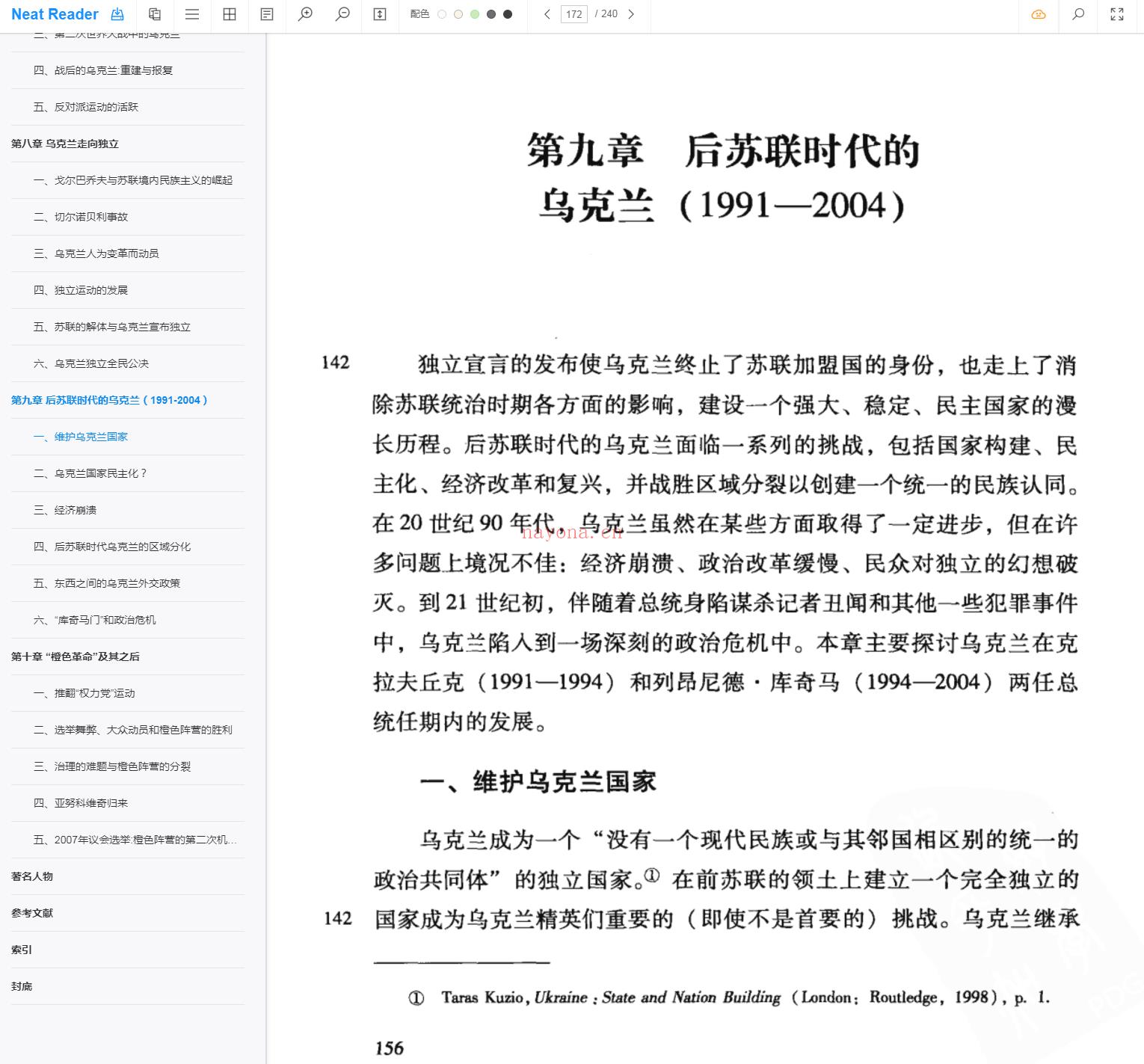Select the white theme color dot
Image resolution: width=1144 pixels, height=1064 pixels.
[442, 14]
